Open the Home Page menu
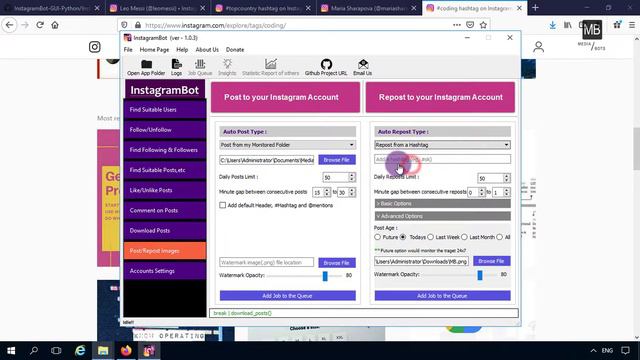Screen dimensions: 640x360 tap(154, 49)
